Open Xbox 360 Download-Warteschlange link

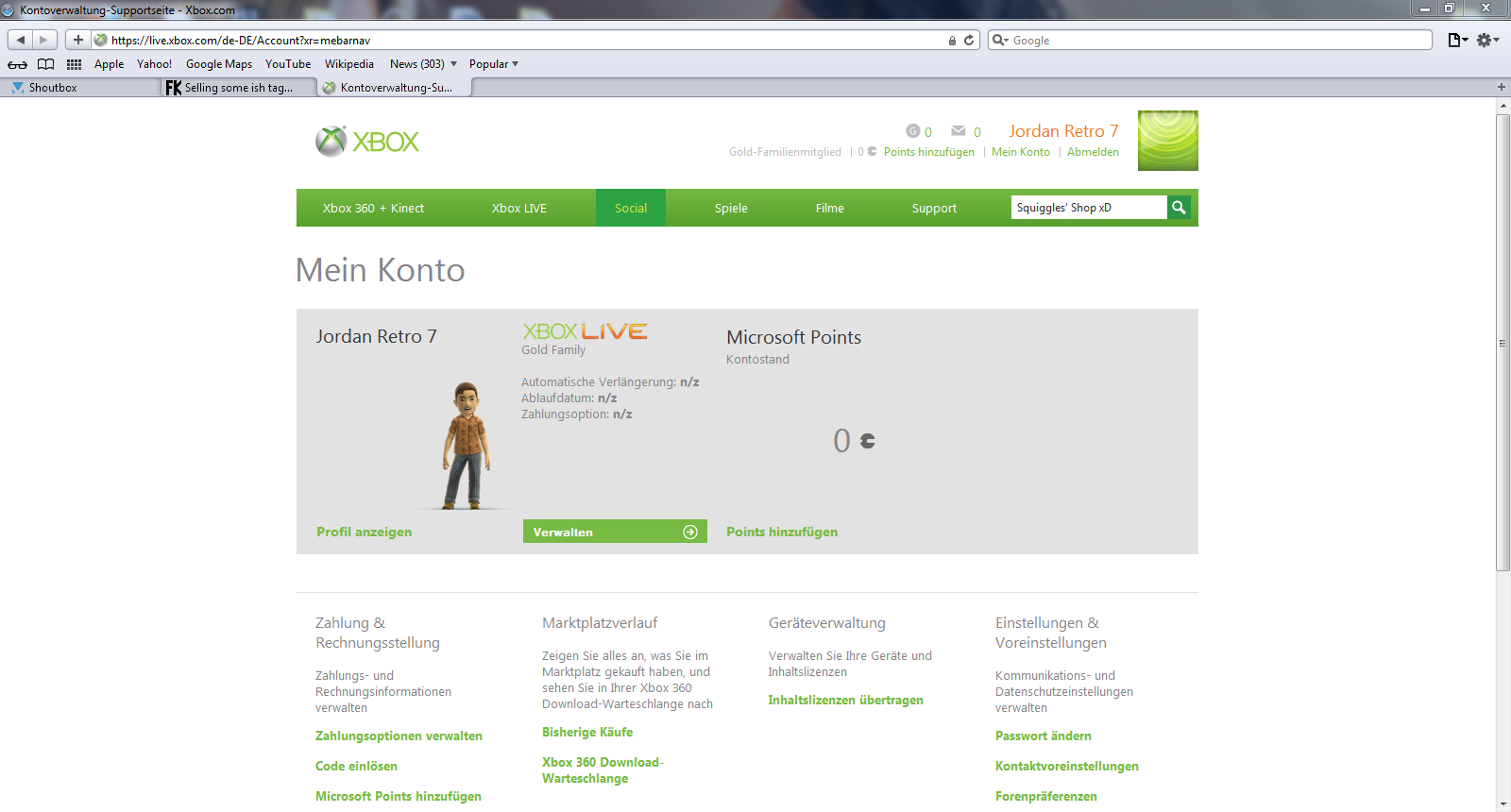click(603, 770)
